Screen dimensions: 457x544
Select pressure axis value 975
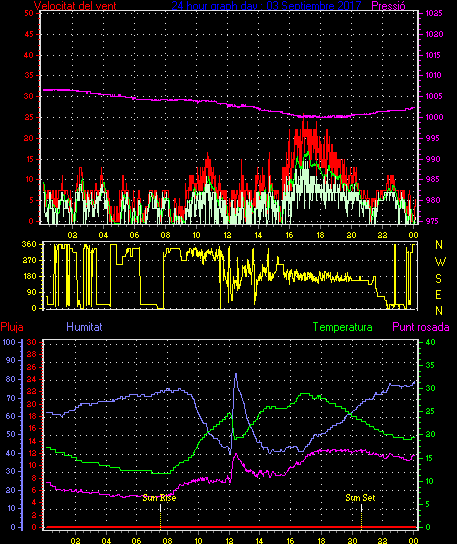point(432,221)
